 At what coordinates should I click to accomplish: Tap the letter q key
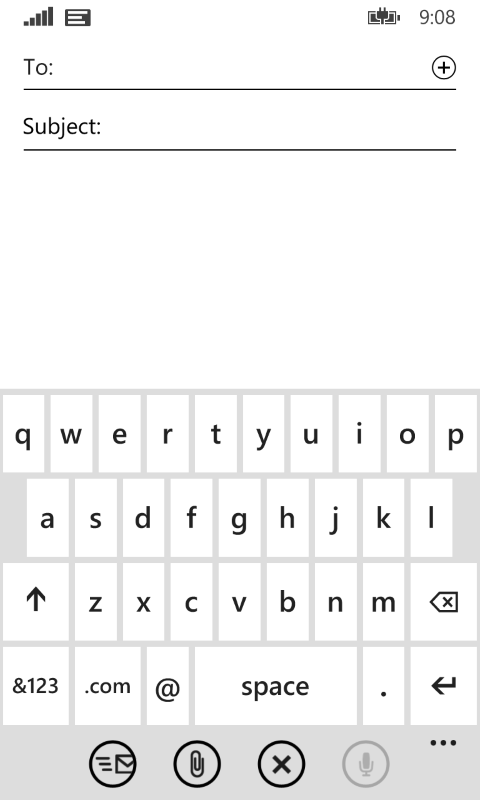click(23, 434)
